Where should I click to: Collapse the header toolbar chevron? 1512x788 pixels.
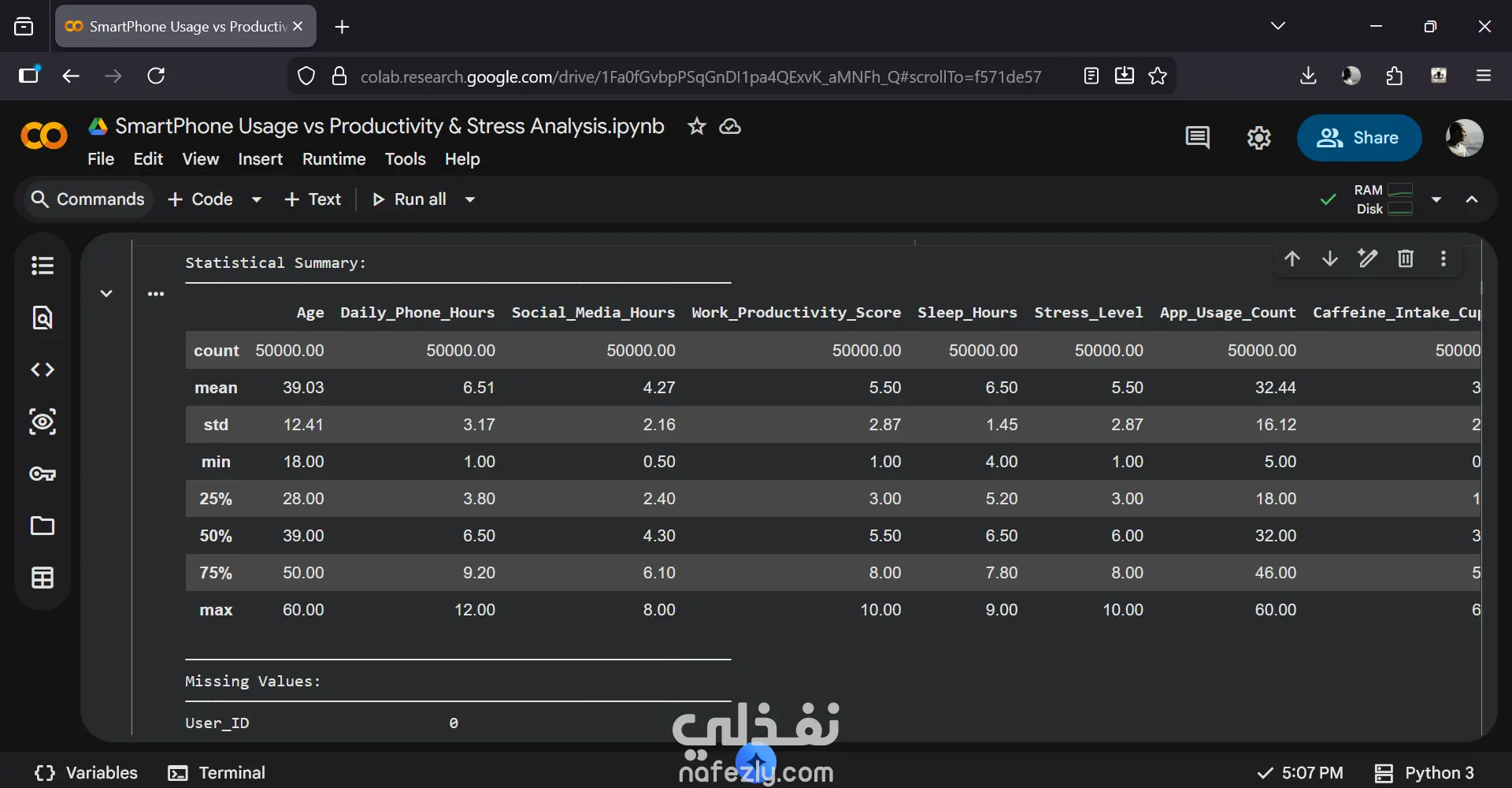tap(1472, 199)
